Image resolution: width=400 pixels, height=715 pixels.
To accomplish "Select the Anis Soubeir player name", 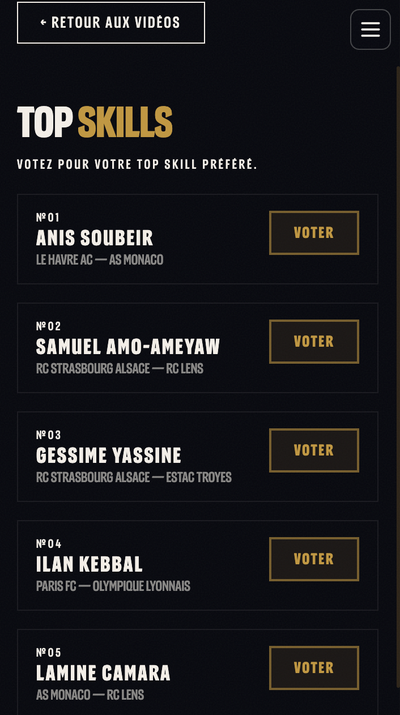I will click(94, 238).
